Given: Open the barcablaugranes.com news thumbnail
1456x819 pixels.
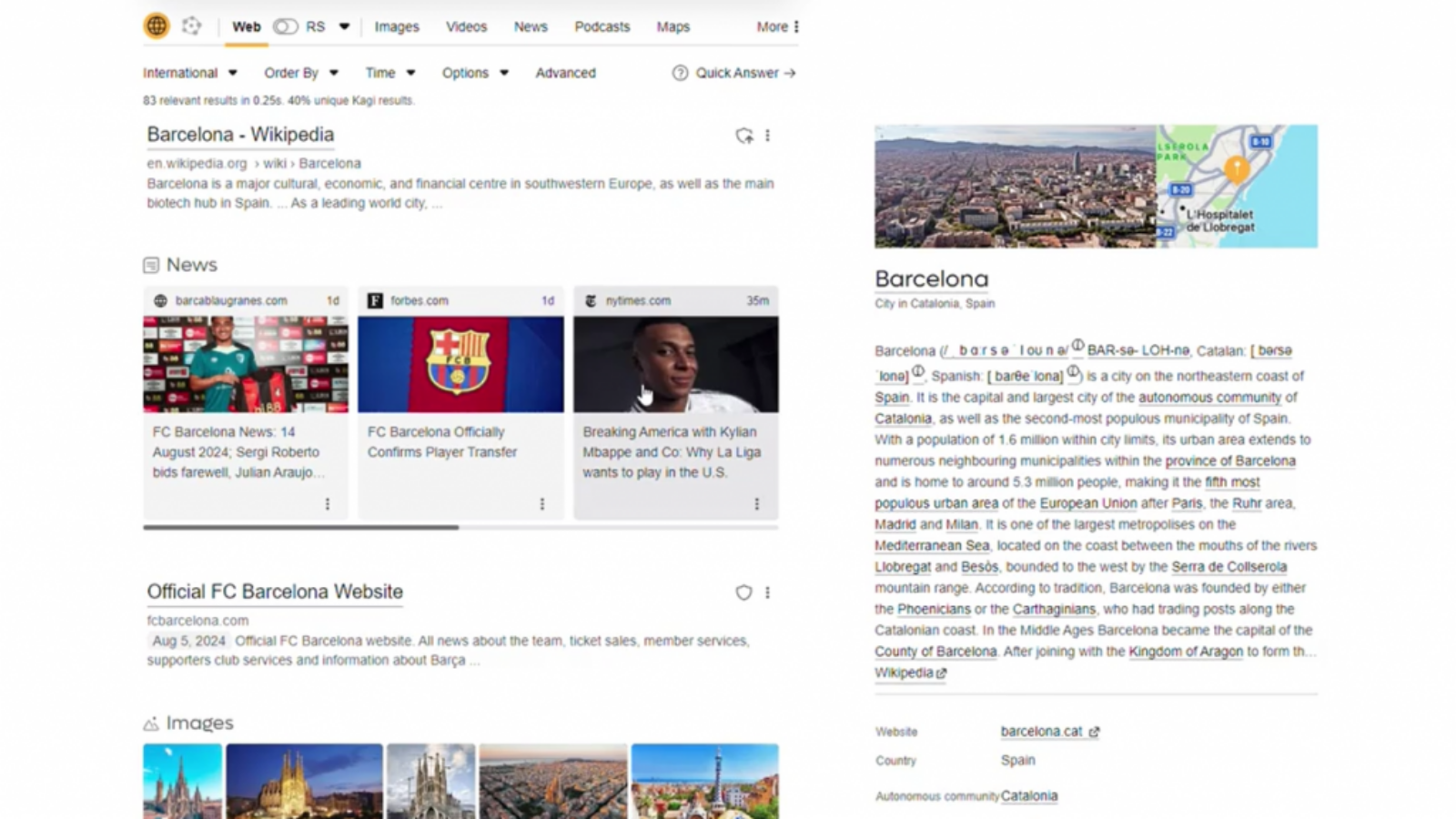Looking at the screenshot, I should pyautogui.click(x=246, y=364).
